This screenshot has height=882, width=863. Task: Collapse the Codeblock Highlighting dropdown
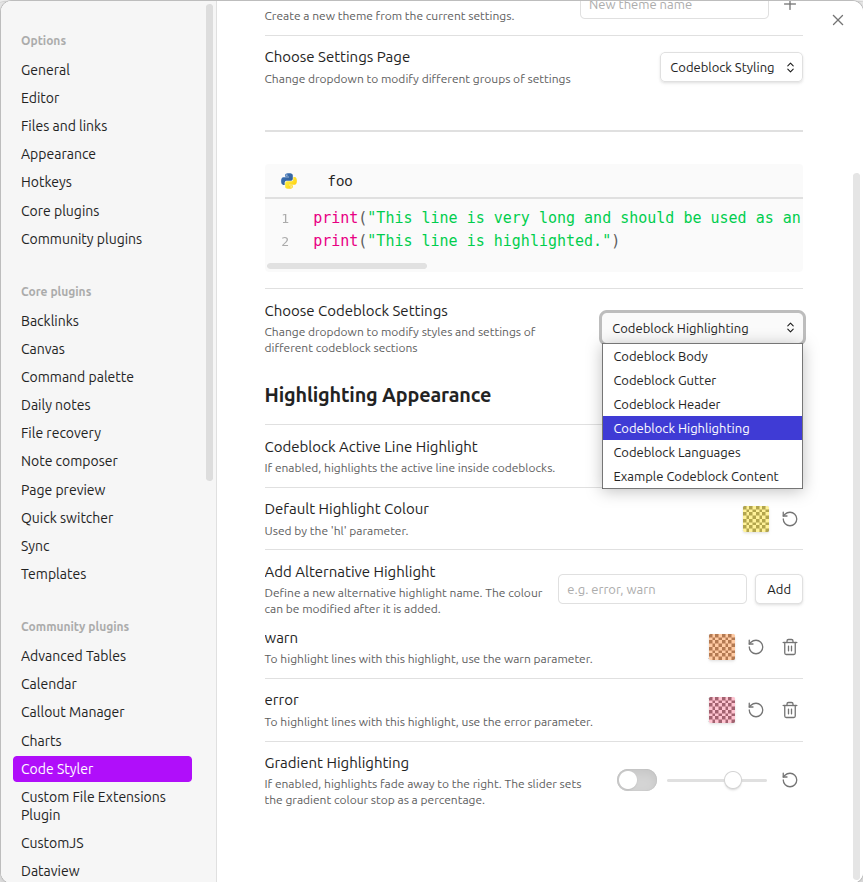click(702, 328)
